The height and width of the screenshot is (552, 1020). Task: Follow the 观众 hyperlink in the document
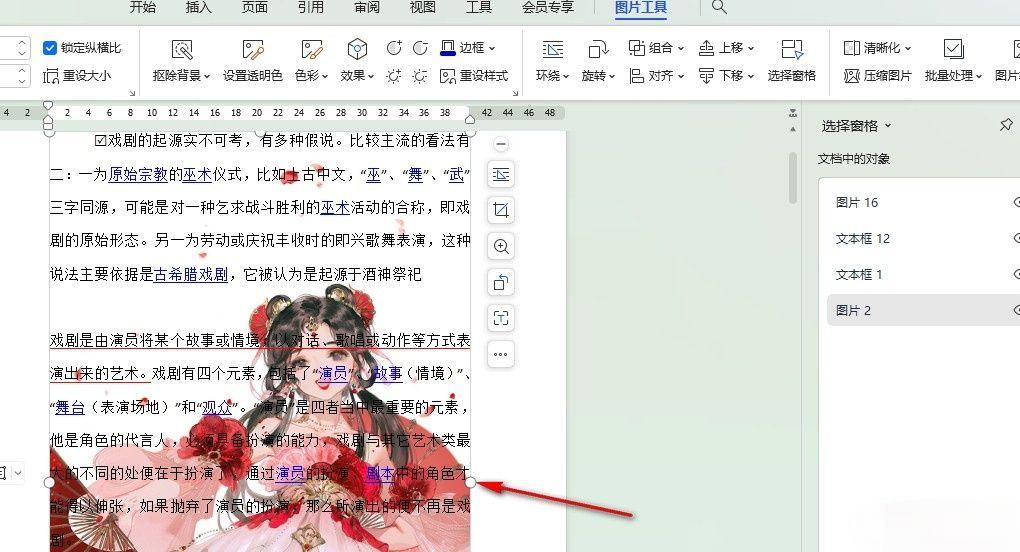point(217,408)
